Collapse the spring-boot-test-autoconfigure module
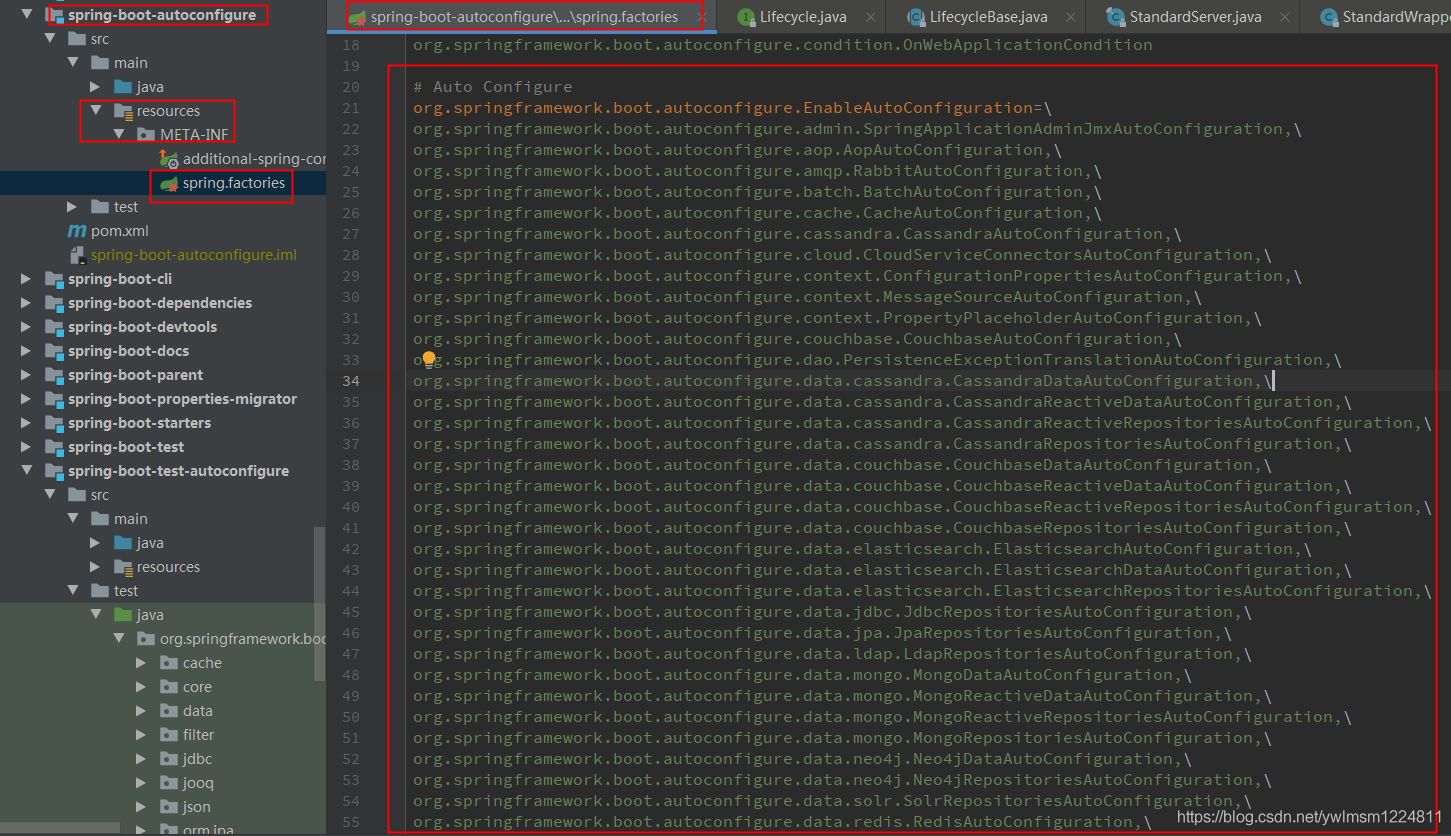The image size is (1451, 836). coord(27,471)
